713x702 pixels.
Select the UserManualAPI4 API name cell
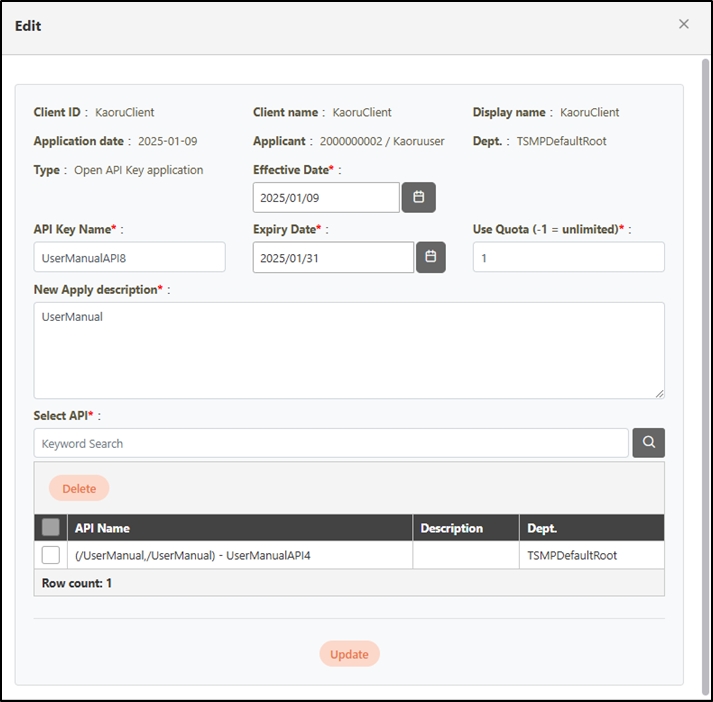click(193, 555)
